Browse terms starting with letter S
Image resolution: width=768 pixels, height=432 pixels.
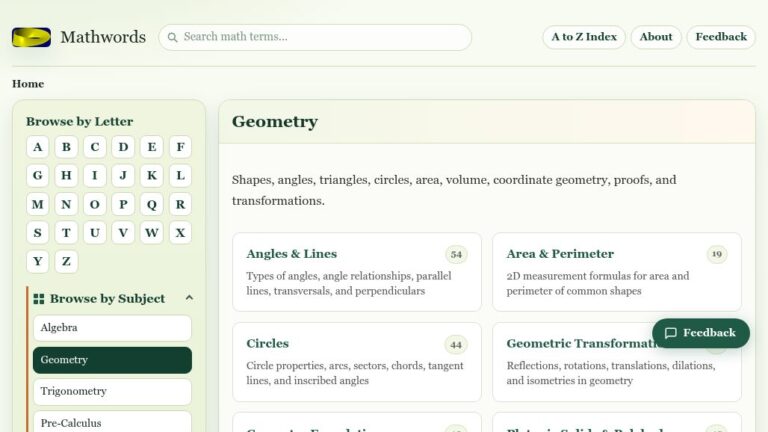click(x=38, y=233)
